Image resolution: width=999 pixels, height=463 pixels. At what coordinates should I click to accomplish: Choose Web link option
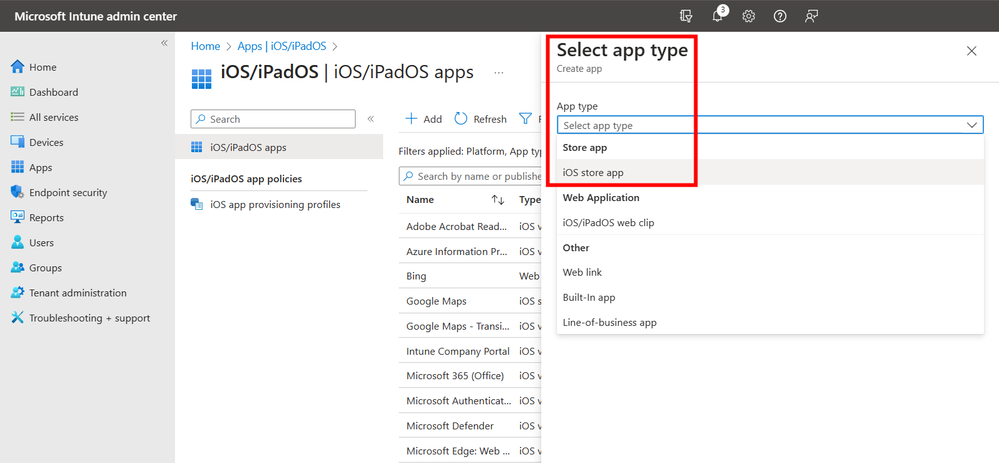(770, 273)
